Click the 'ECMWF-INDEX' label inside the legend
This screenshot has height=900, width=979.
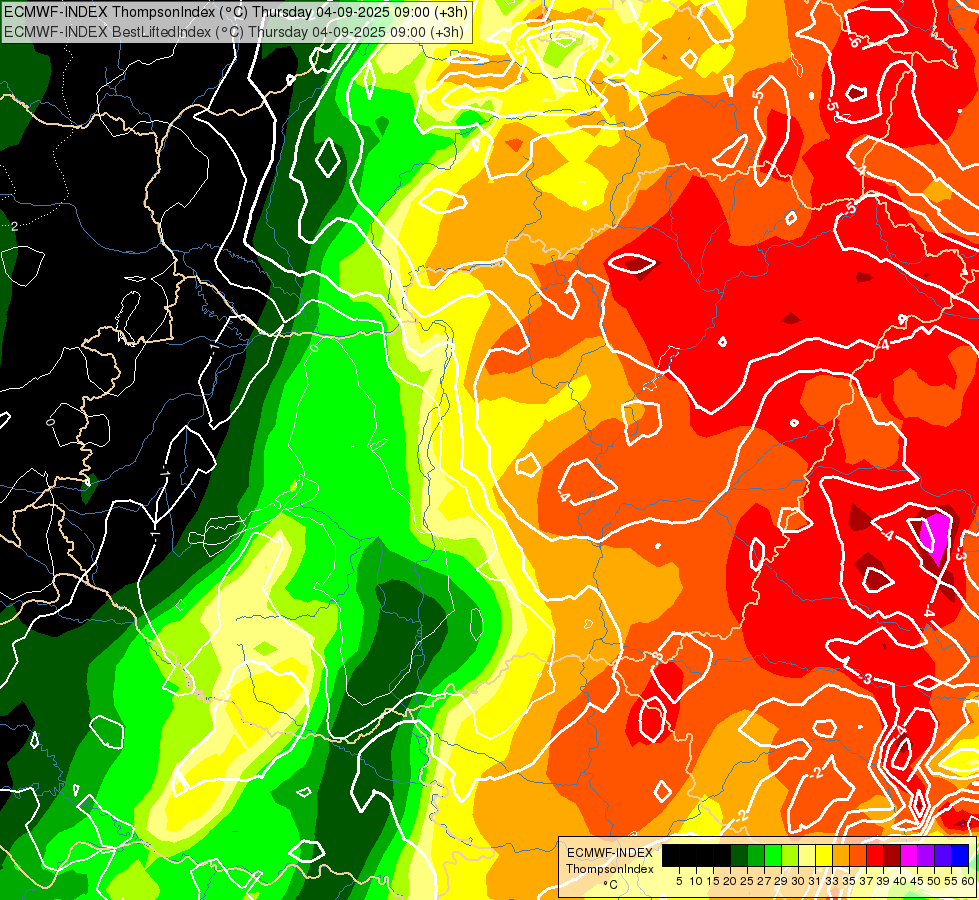point(609,853)
